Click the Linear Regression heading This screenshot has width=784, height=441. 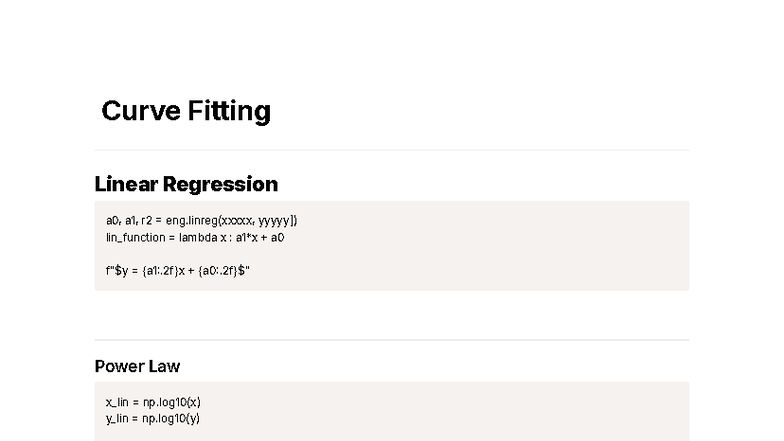[186, 184]
